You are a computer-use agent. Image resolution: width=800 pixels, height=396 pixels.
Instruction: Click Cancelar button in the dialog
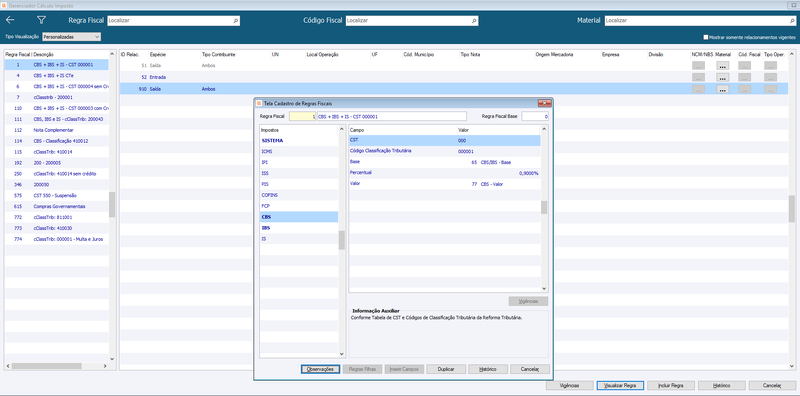[x=530, y=369]
